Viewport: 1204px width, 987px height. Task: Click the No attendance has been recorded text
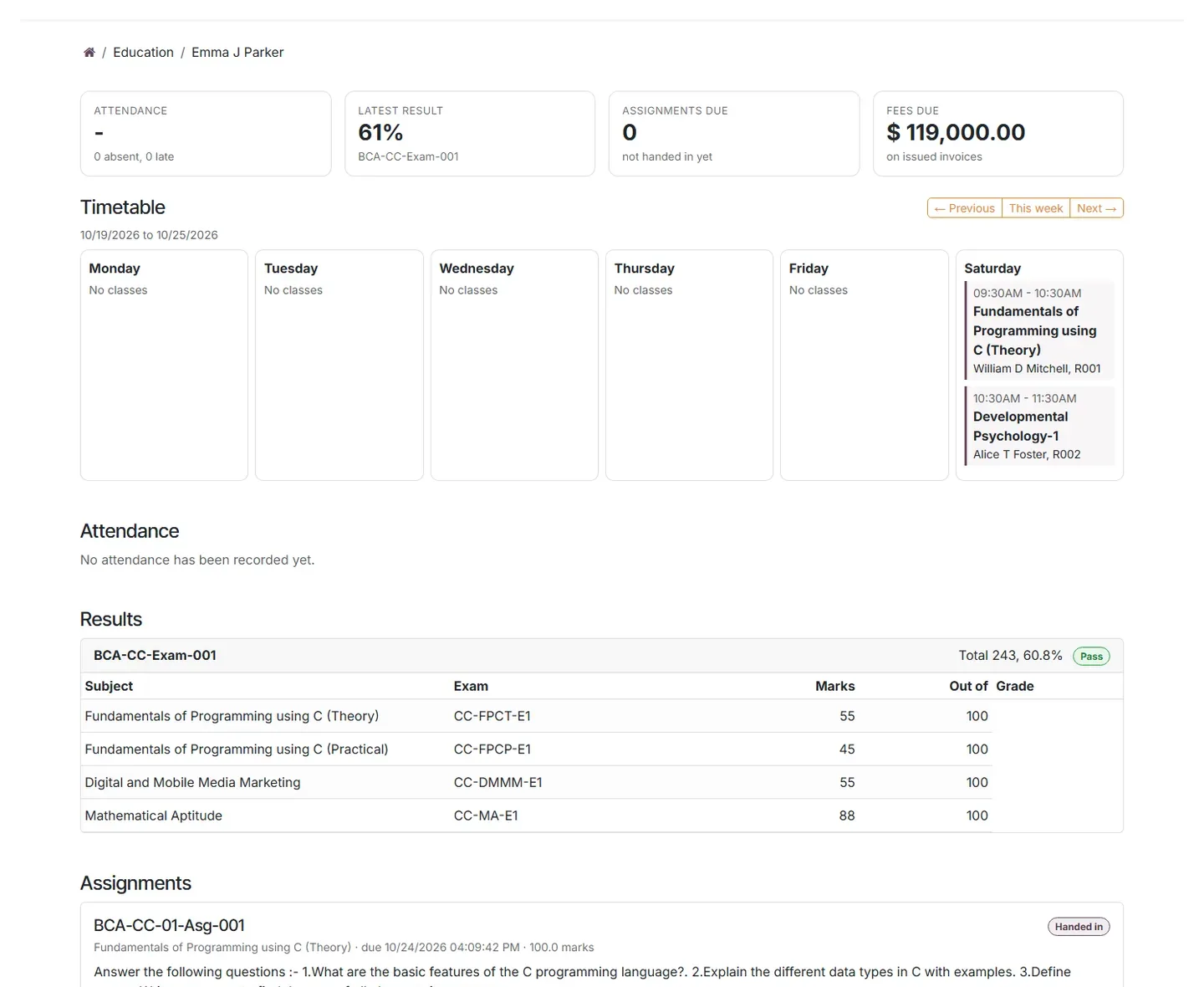coord(197,560)
